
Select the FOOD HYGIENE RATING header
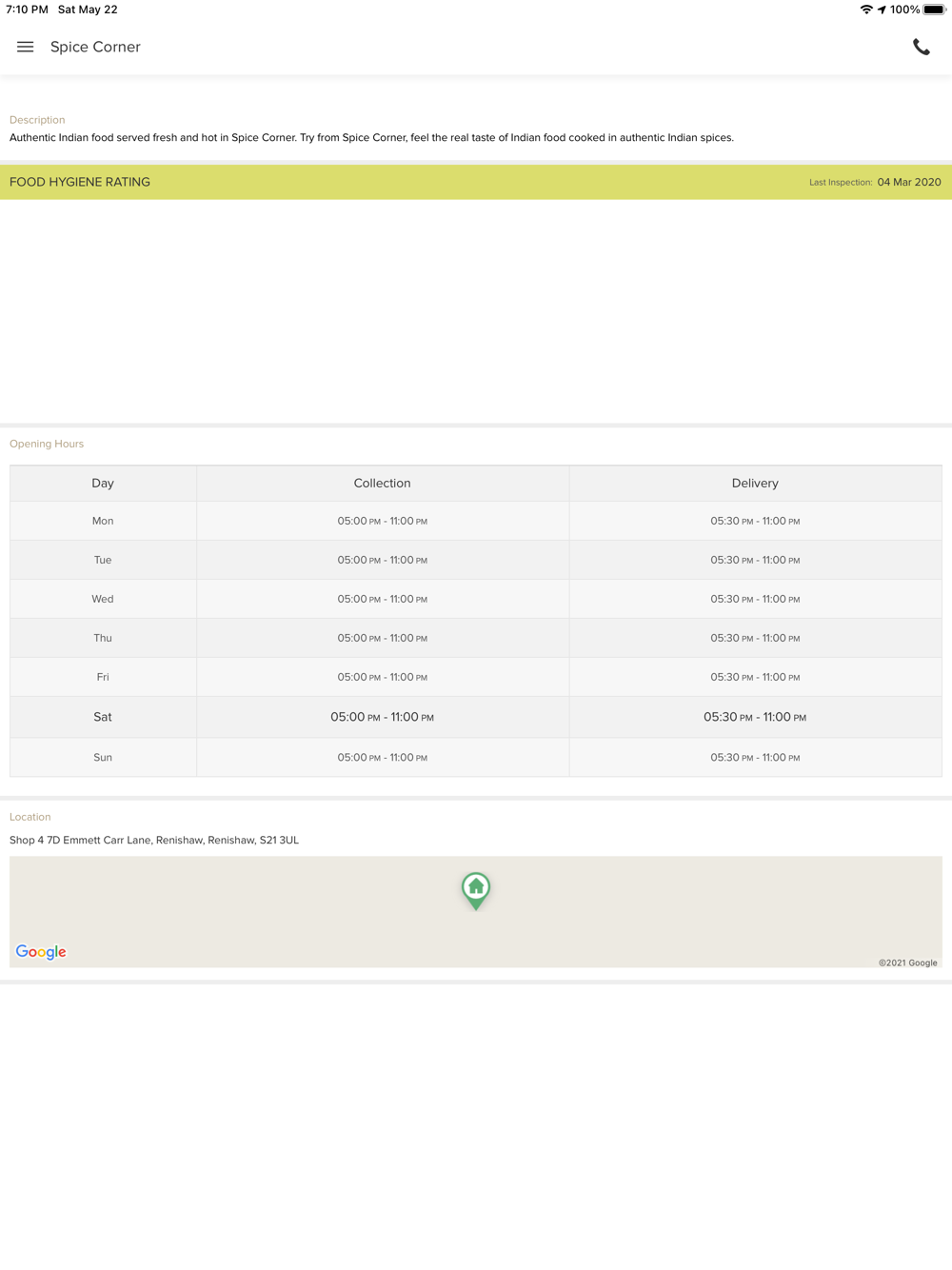[80, 182]
